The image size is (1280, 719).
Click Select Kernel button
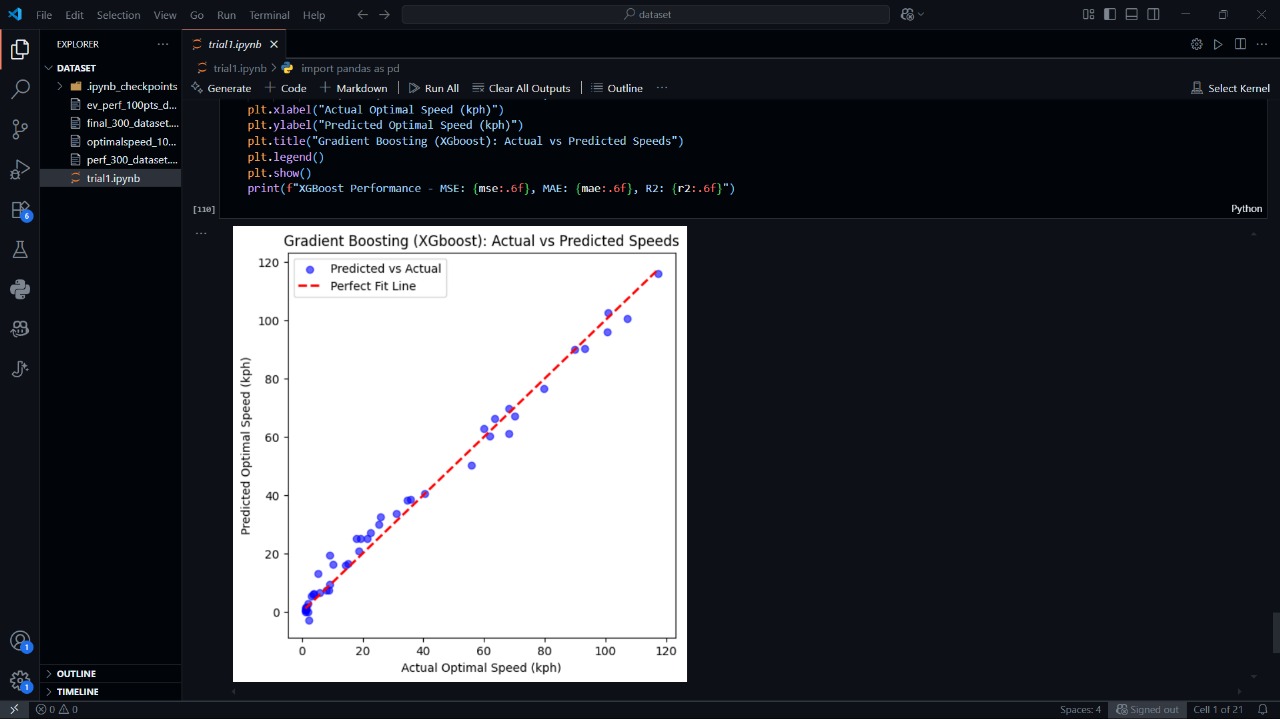[x=1230, y=88]
